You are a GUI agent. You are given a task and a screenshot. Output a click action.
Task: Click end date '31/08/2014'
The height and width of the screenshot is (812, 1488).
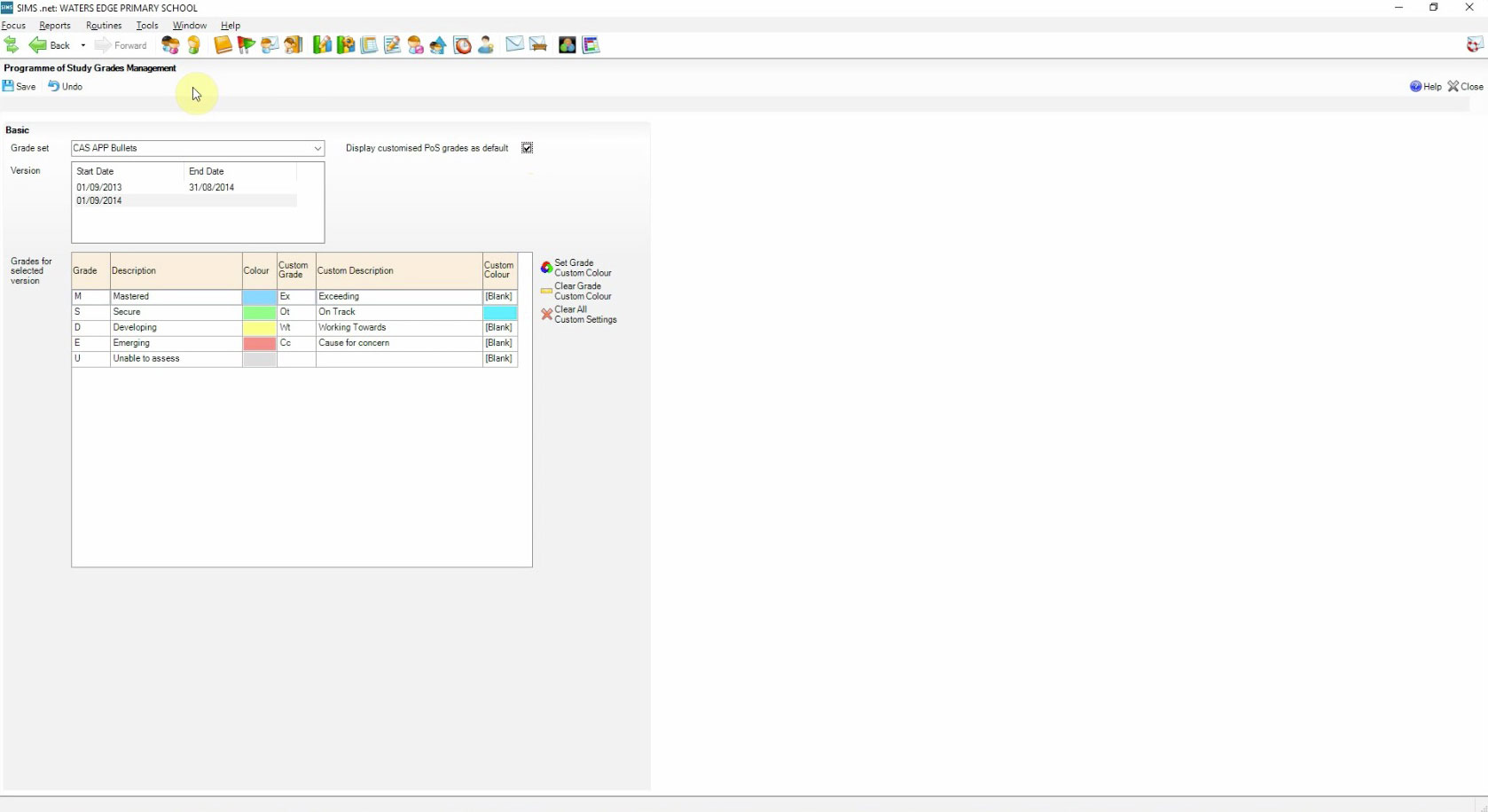click(211, 187)
